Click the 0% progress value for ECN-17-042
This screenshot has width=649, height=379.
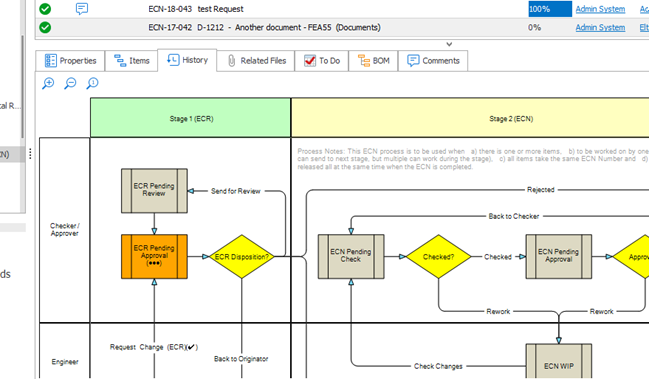534,28
